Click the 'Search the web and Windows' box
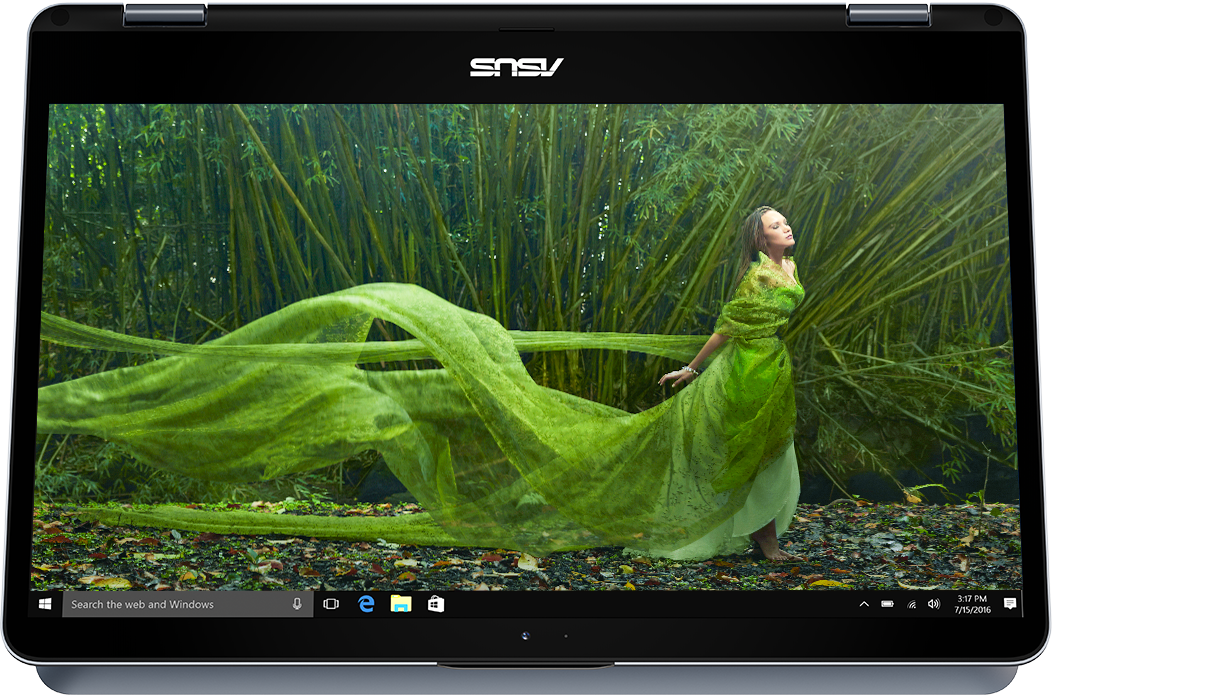The image size is (1208, 699). 186,604
